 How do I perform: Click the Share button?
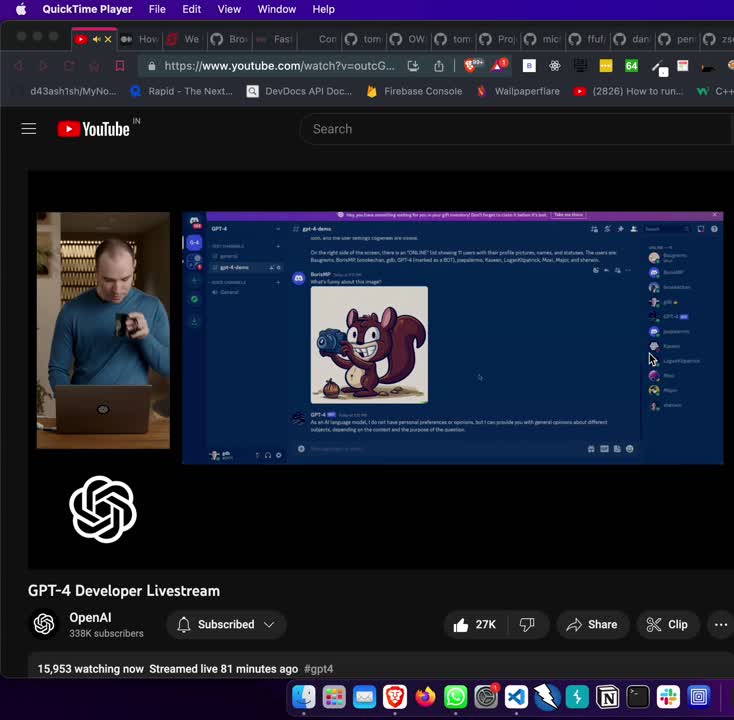click(x=592, y=625)
